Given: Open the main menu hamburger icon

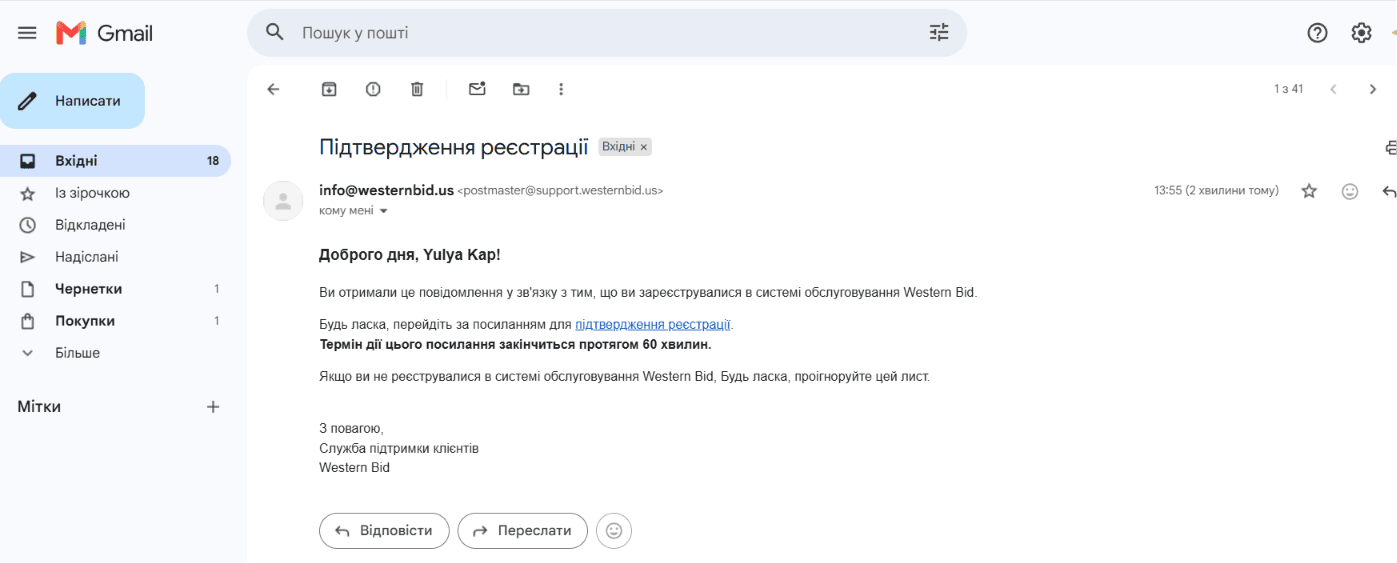Looking at the screenshot, I should 27,33.
